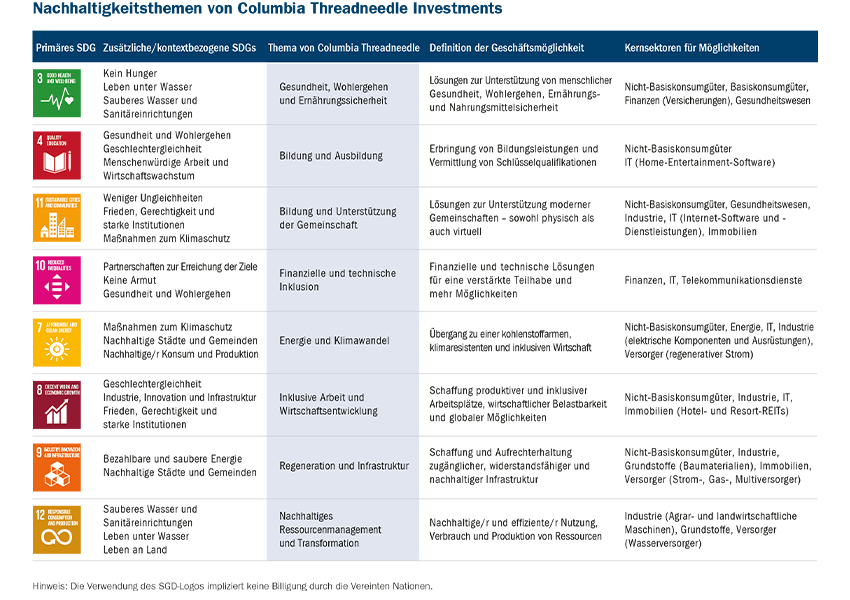Click 'Weniger Ungleichheiten' in the SDG 11 row
Image resolution: width=850 pixels, height=600 pixels.
(x=153, y=198)
